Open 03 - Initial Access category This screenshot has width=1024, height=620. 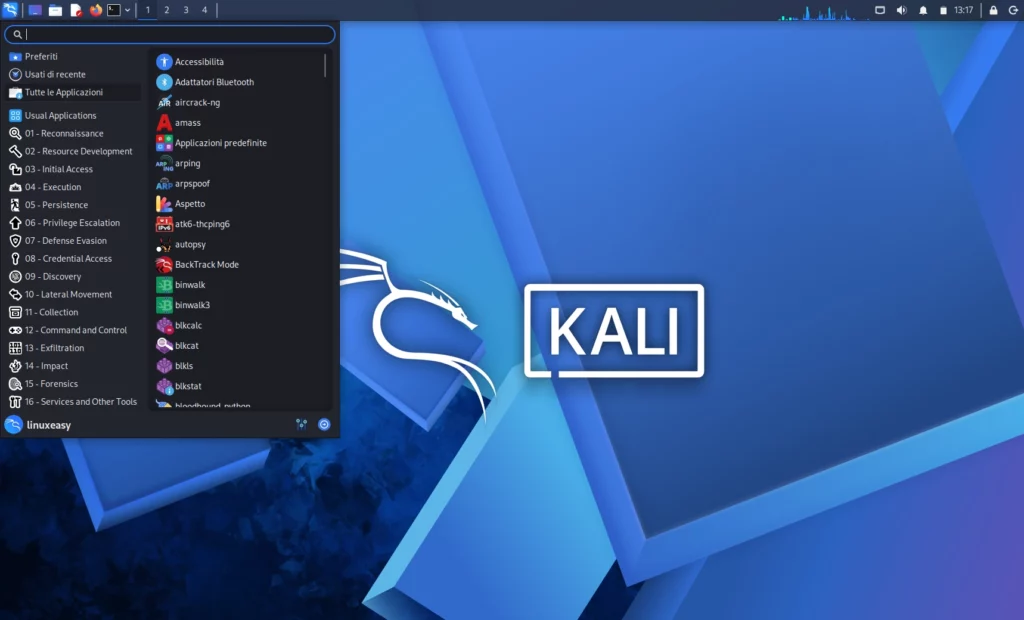pyautogui.click(x=73, y=169)
